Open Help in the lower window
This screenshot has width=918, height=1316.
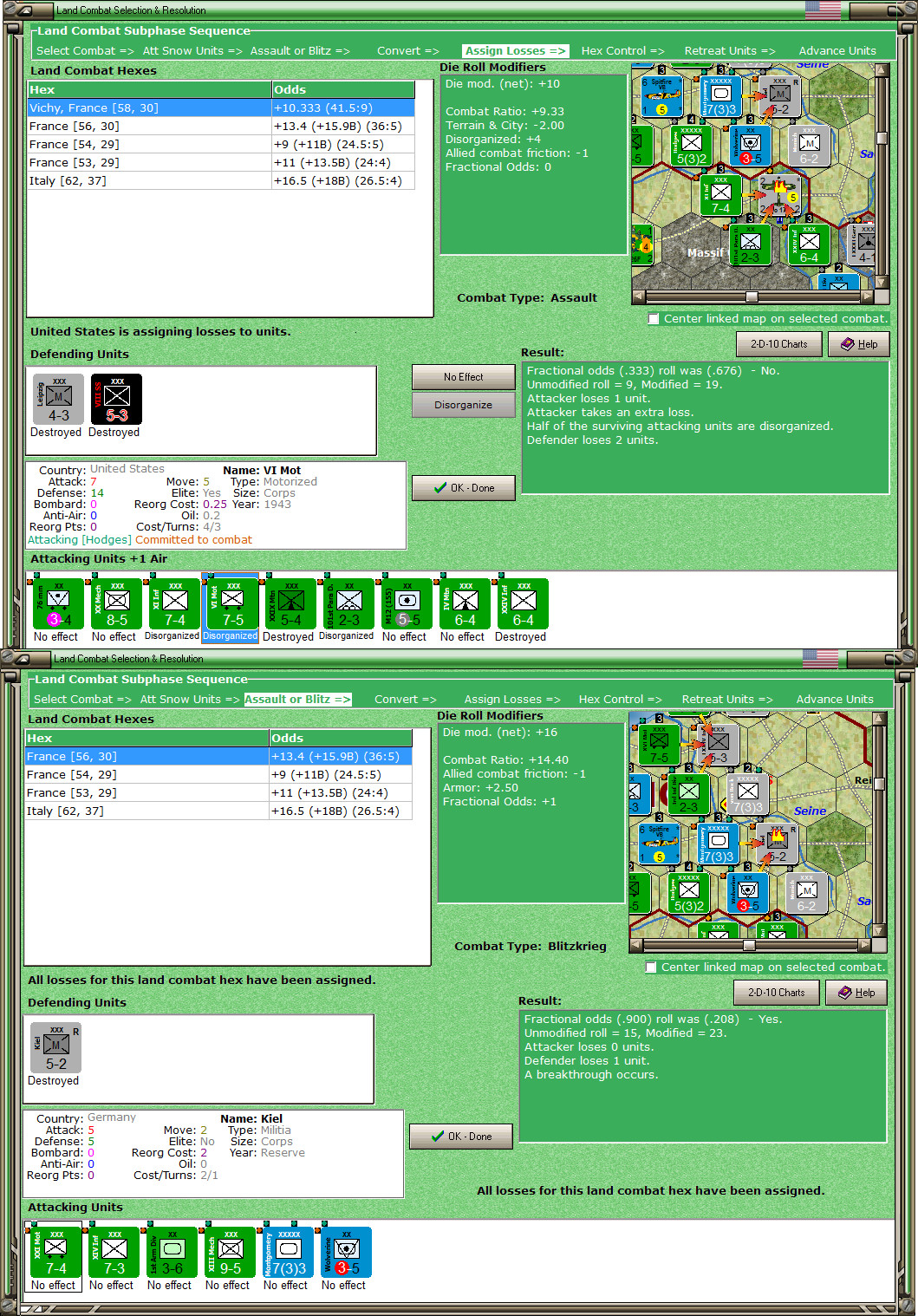click(x=856, y=993)
